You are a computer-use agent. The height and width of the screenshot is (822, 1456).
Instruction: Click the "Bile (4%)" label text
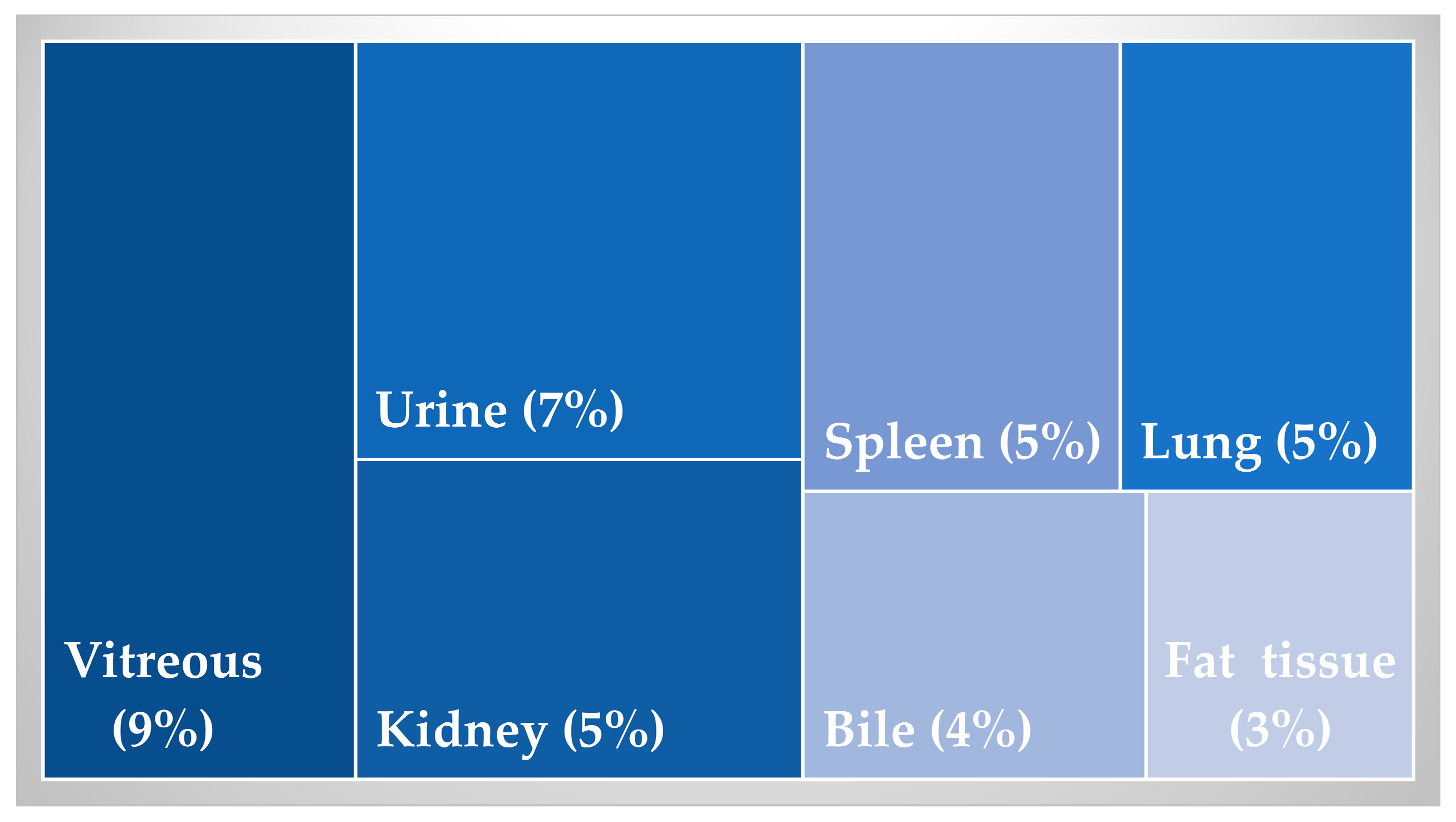[927, 731]
